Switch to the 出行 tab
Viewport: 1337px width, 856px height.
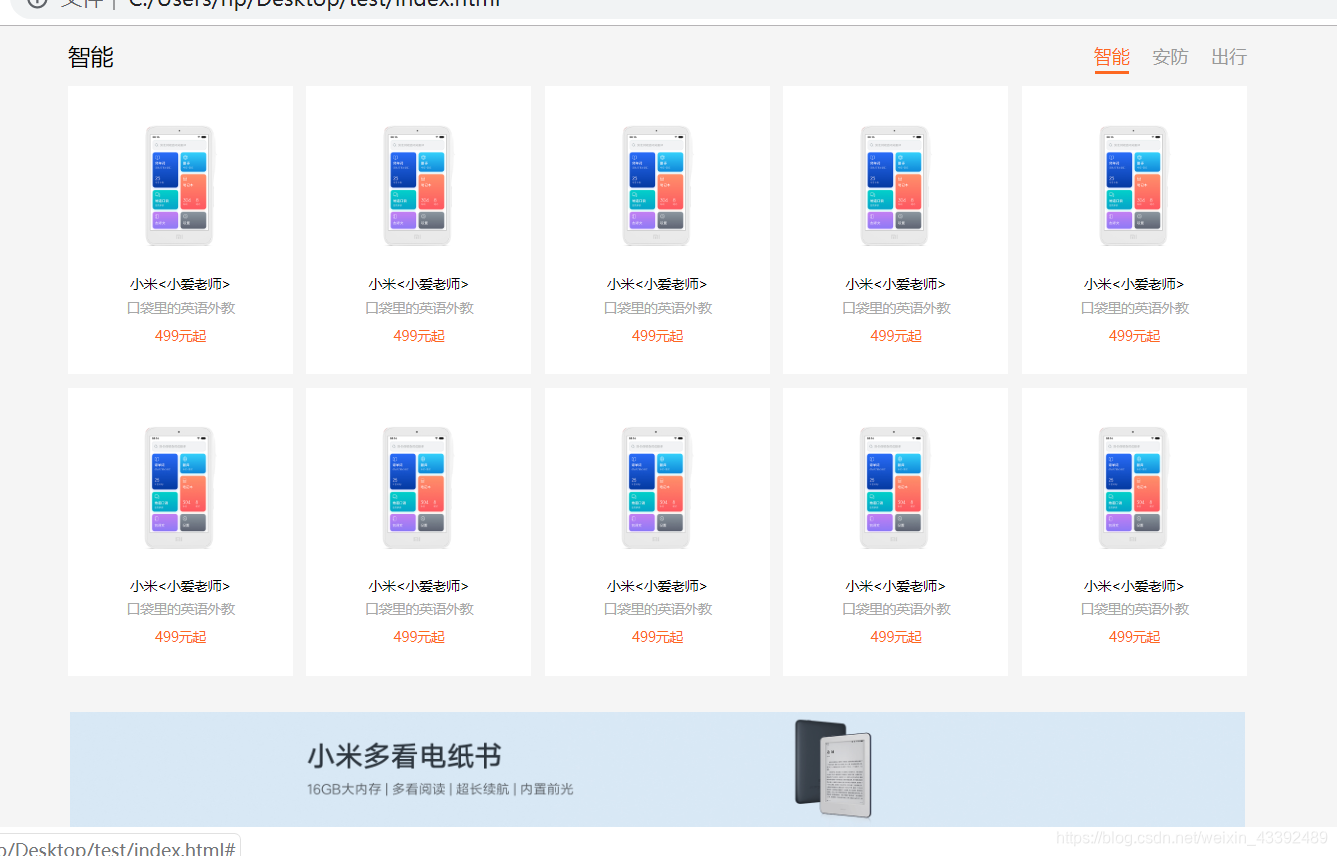coord(1229,57)
